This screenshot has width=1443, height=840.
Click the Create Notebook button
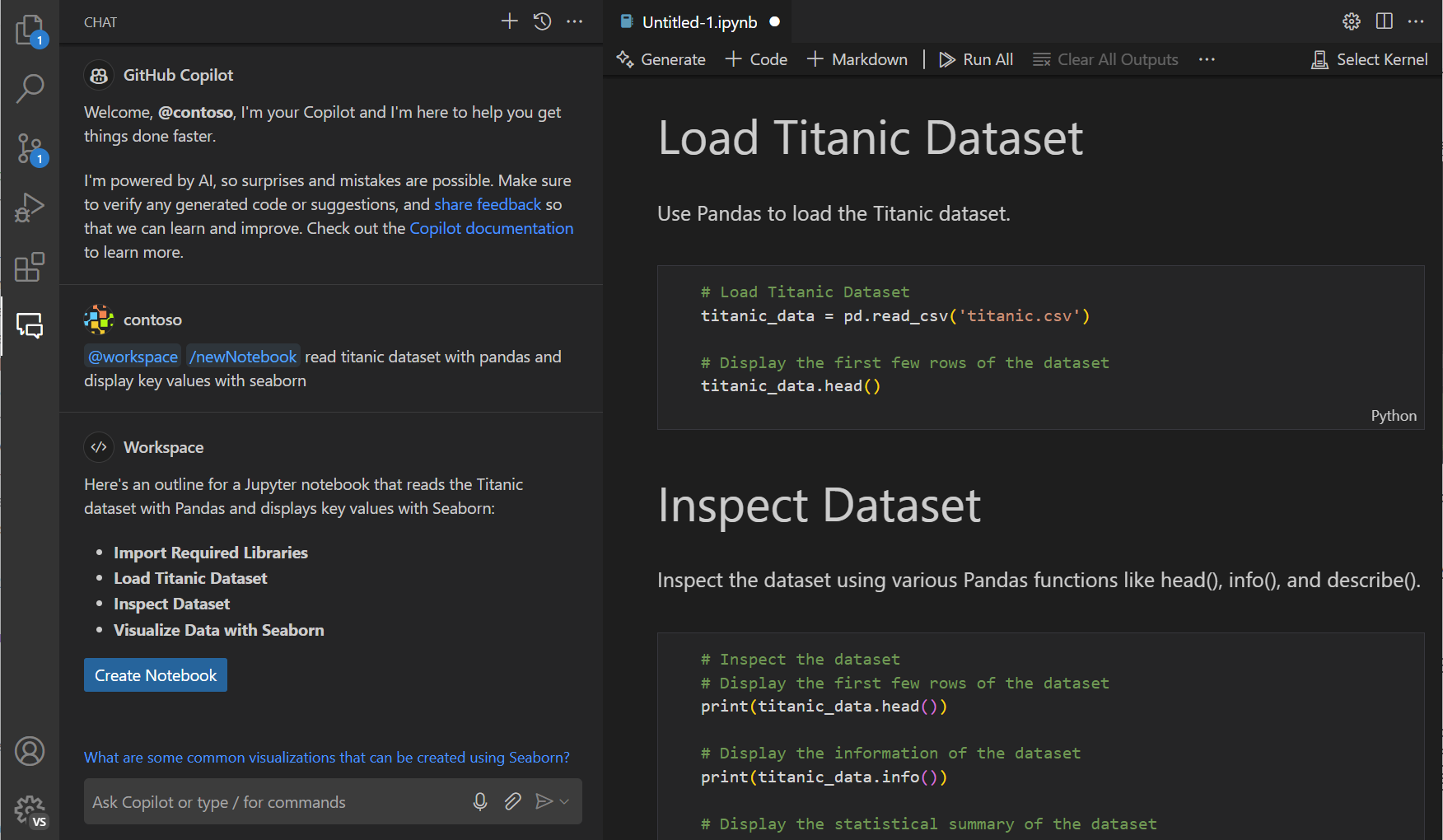coord(156,675)
